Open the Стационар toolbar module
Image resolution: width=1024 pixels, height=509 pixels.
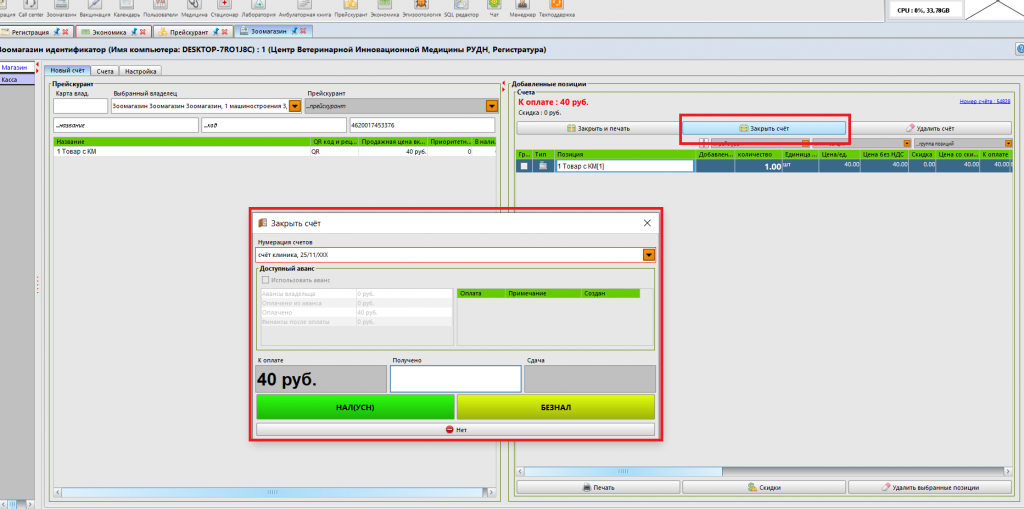[223, 10]
